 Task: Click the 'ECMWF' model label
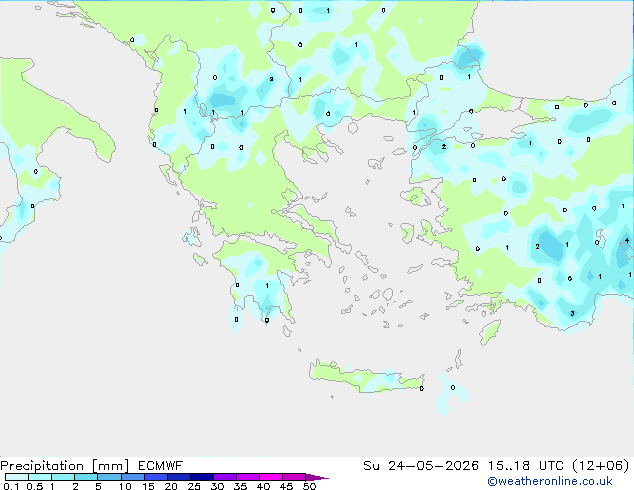tap(161, 466)
